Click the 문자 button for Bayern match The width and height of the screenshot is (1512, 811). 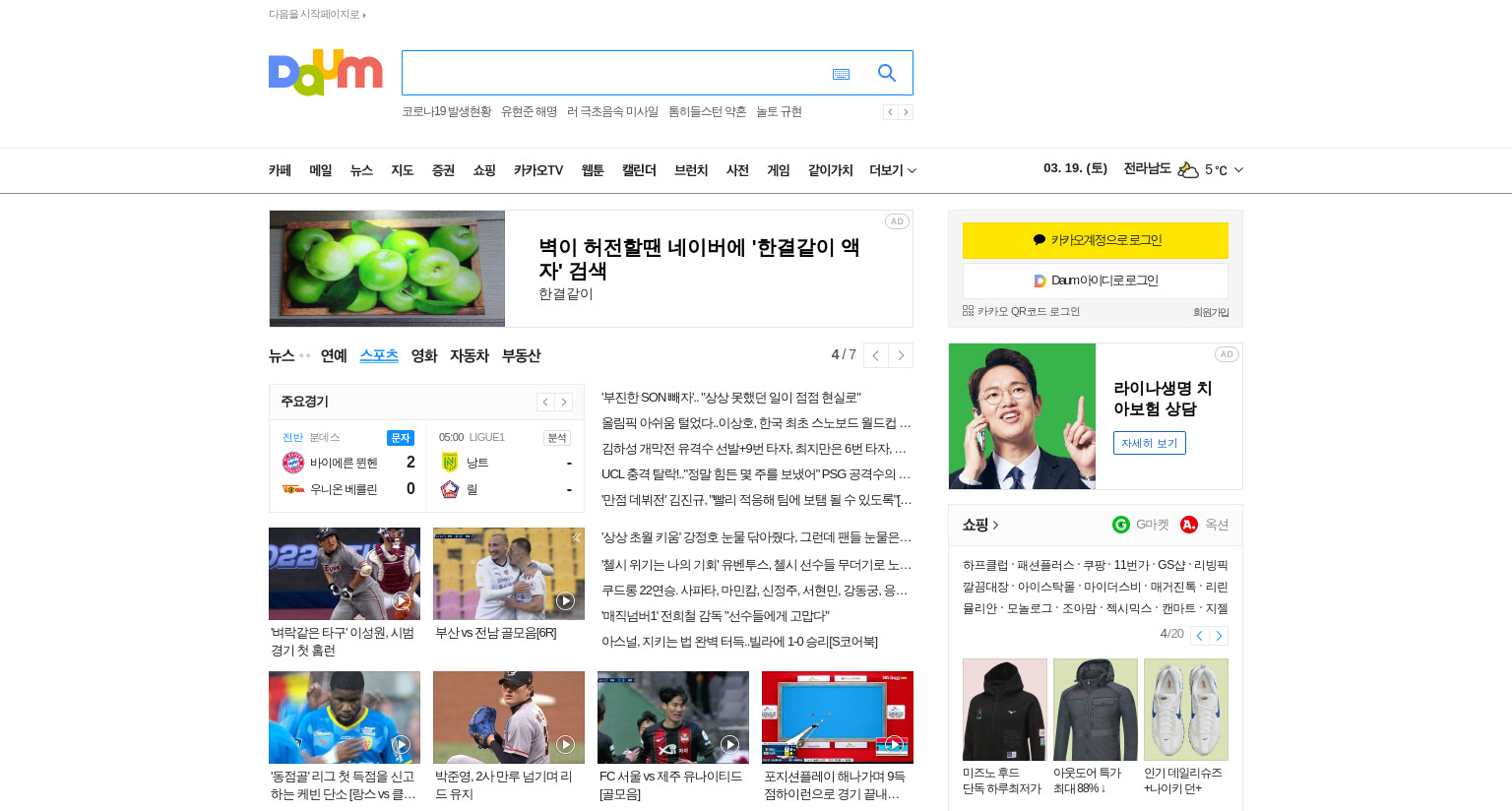coord(401,437)
